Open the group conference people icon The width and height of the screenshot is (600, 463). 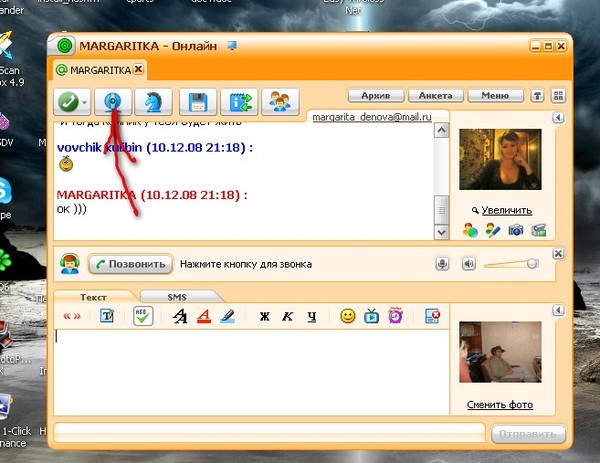[280, 102]
